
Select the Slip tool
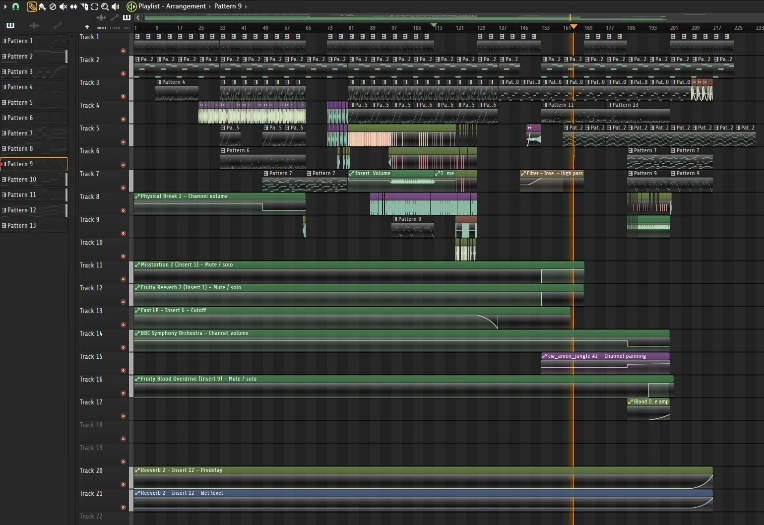(x=74, y=6)
